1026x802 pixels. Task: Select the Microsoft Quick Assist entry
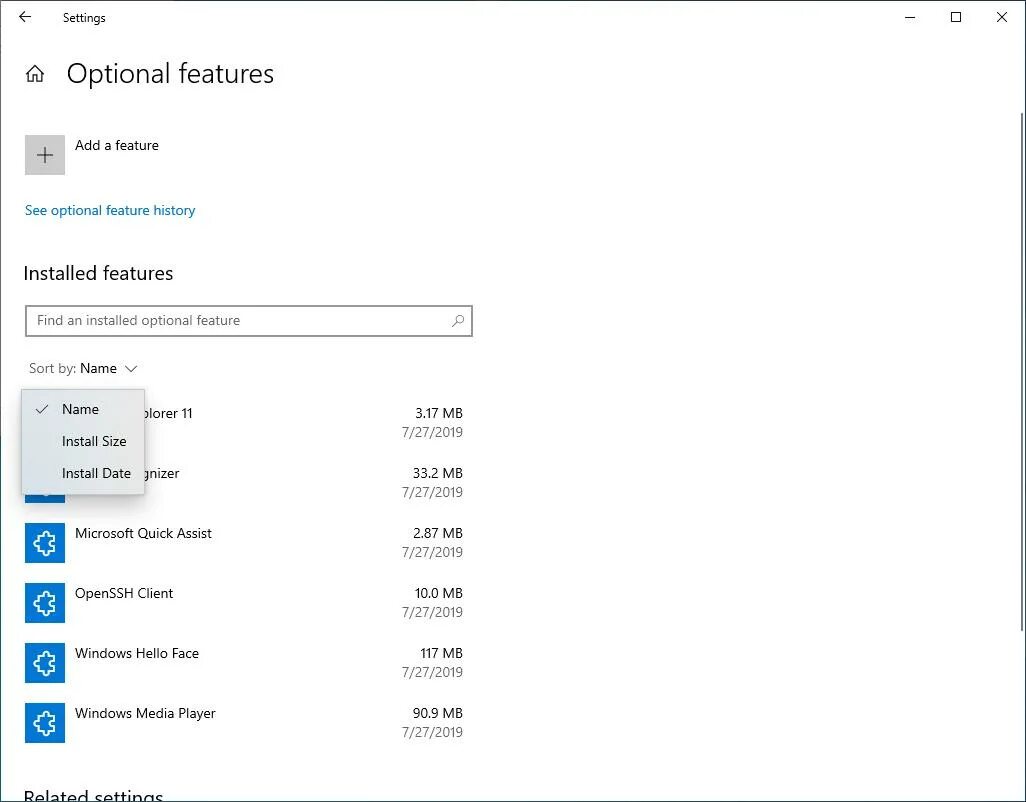(143, 533)
